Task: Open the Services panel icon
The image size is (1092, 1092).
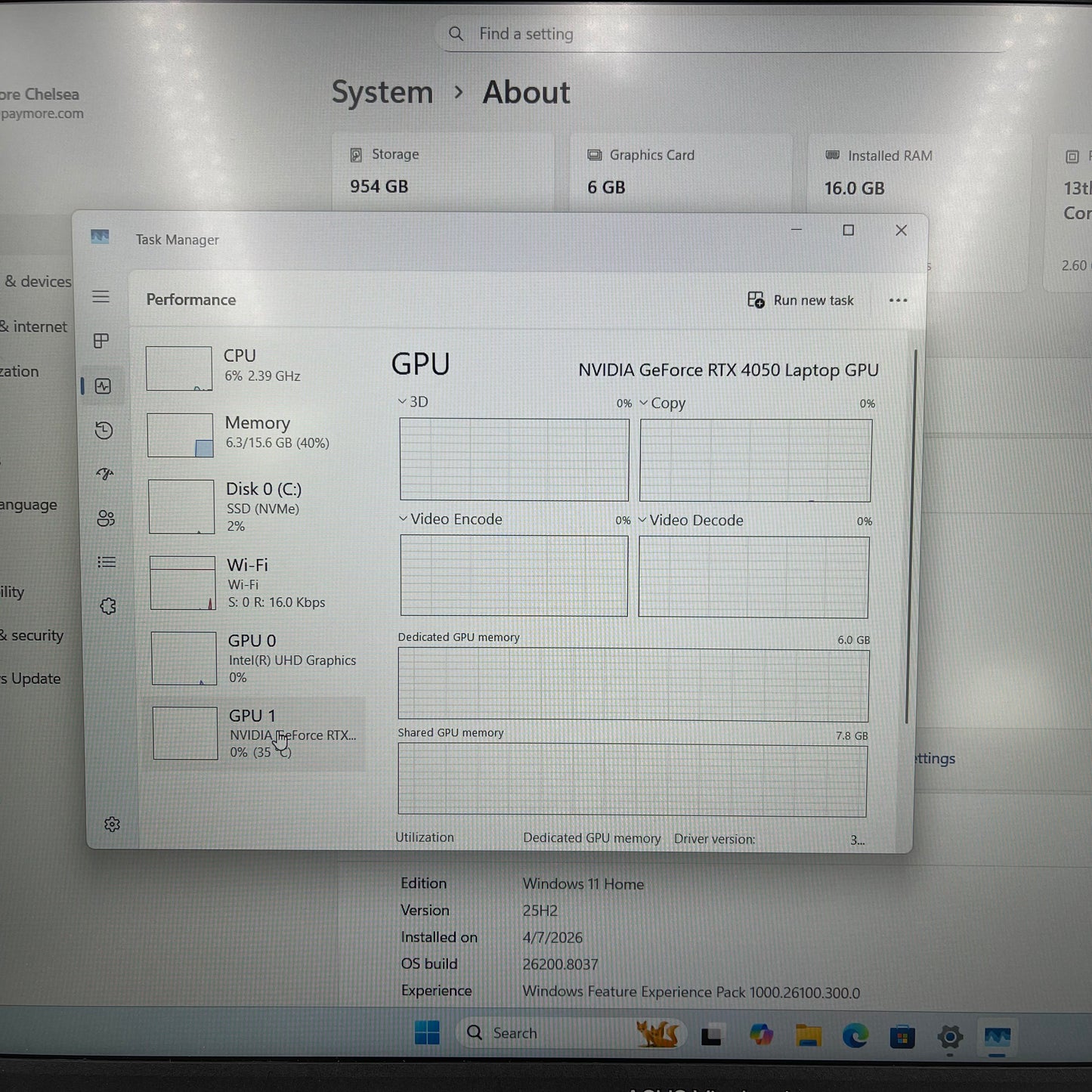Action: pyautogui.click(x=107, y=605)
